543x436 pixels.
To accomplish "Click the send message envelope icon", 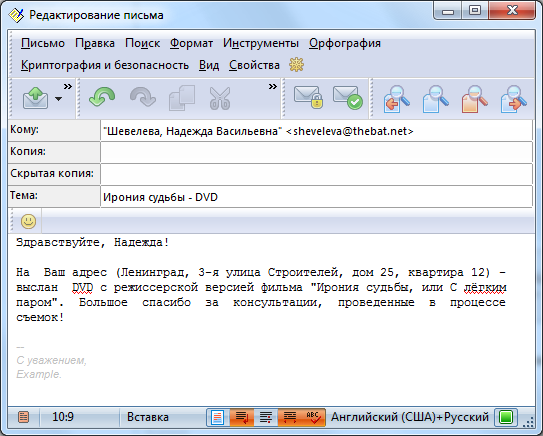I will (x=35, y=98).
